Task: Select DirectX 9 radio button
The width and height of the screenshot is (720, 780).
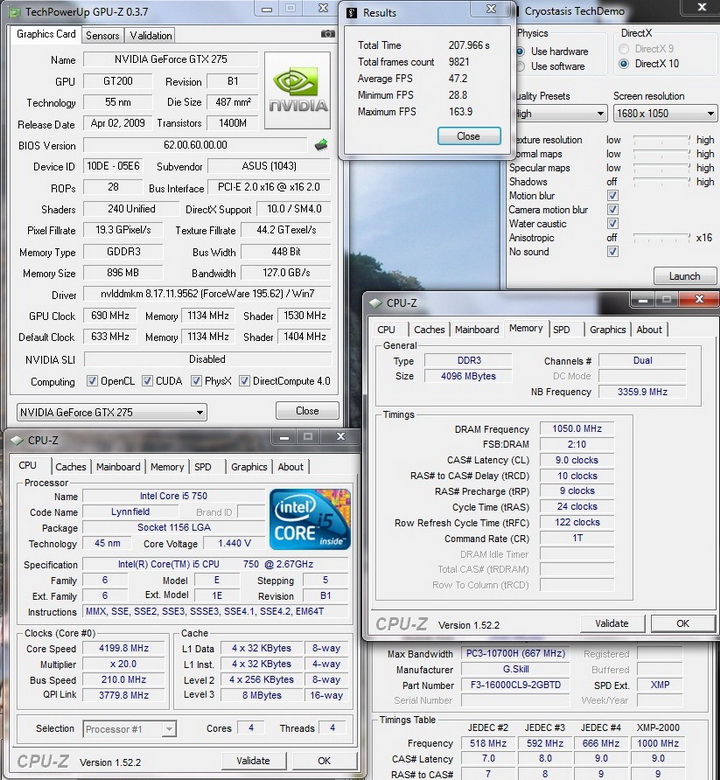Action: tap(623, 49)
